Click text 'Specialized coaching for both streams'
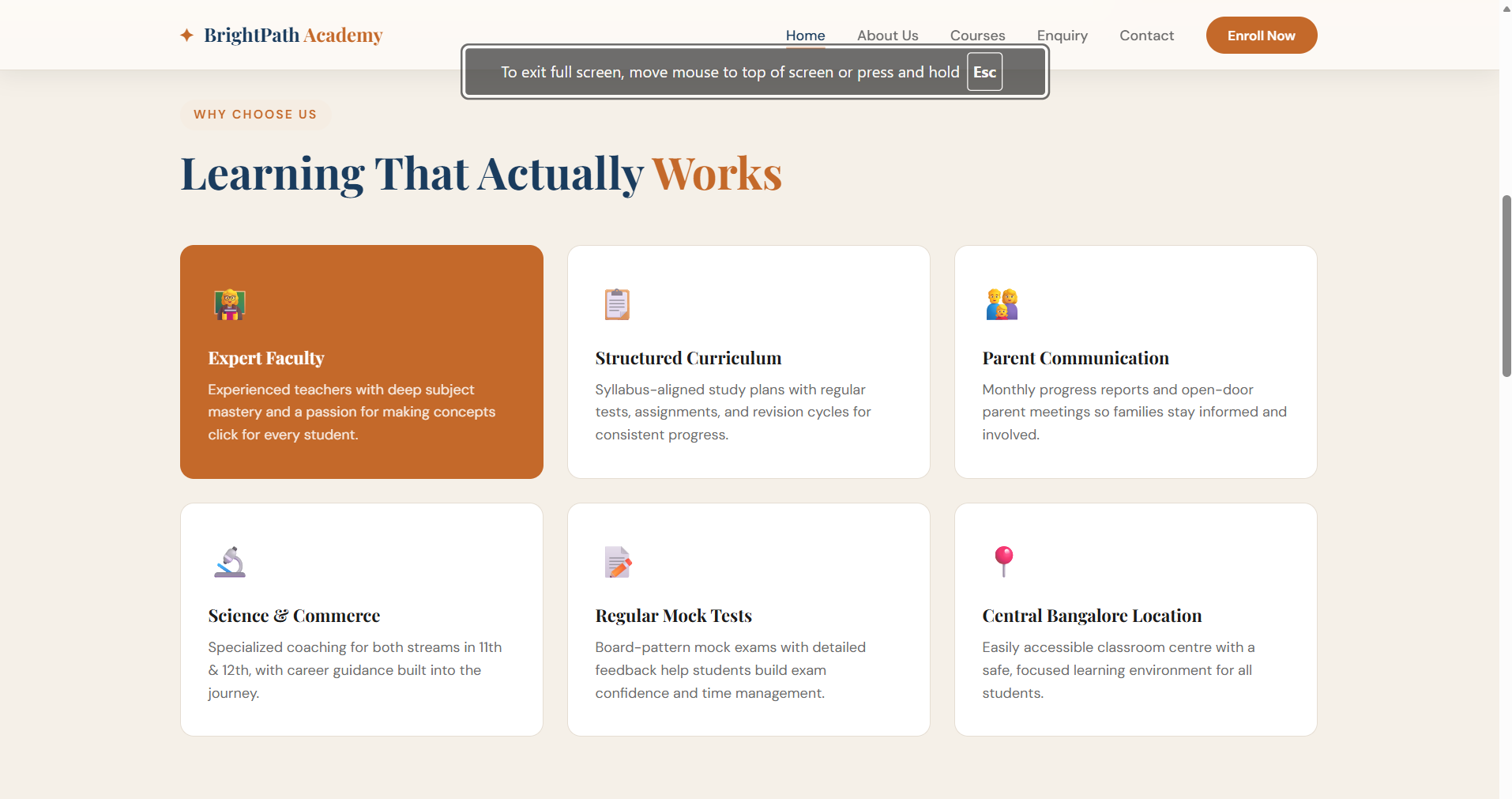1512x799 pixels. 334,647
